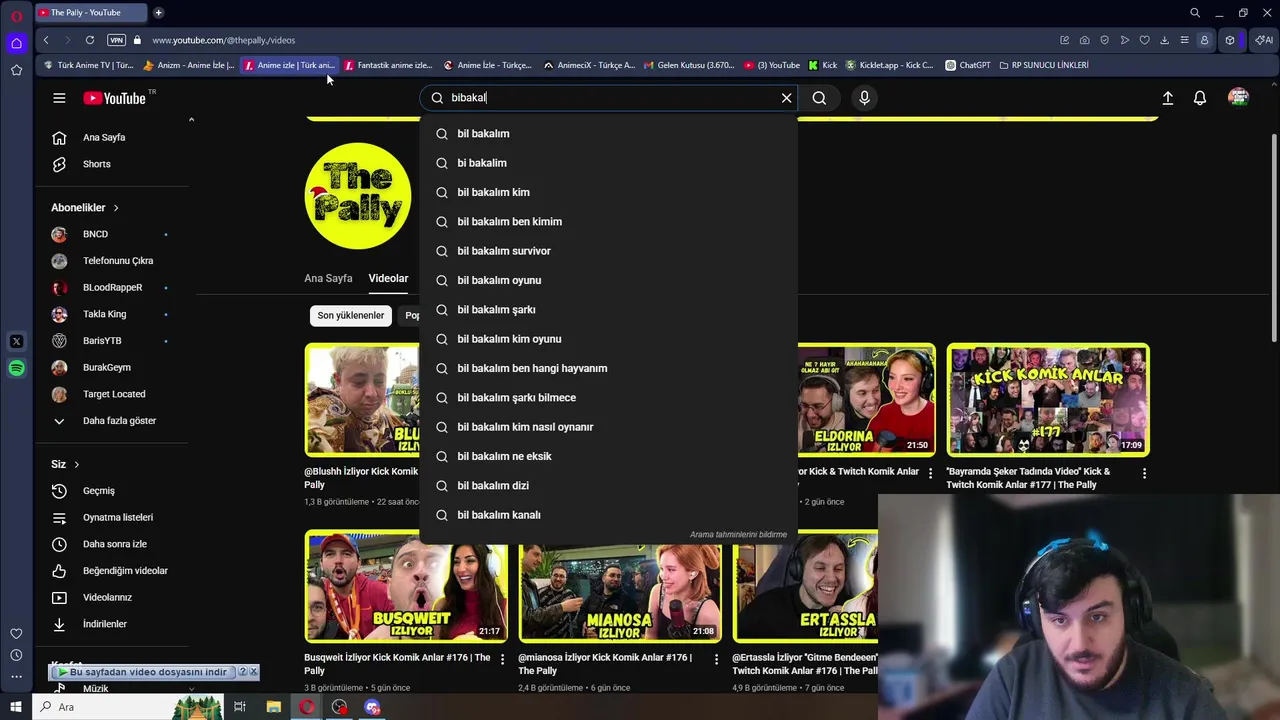Screen dimensions: 1280x720
Task: Open the ChatGPT bookmark
Action: [967, 65]
